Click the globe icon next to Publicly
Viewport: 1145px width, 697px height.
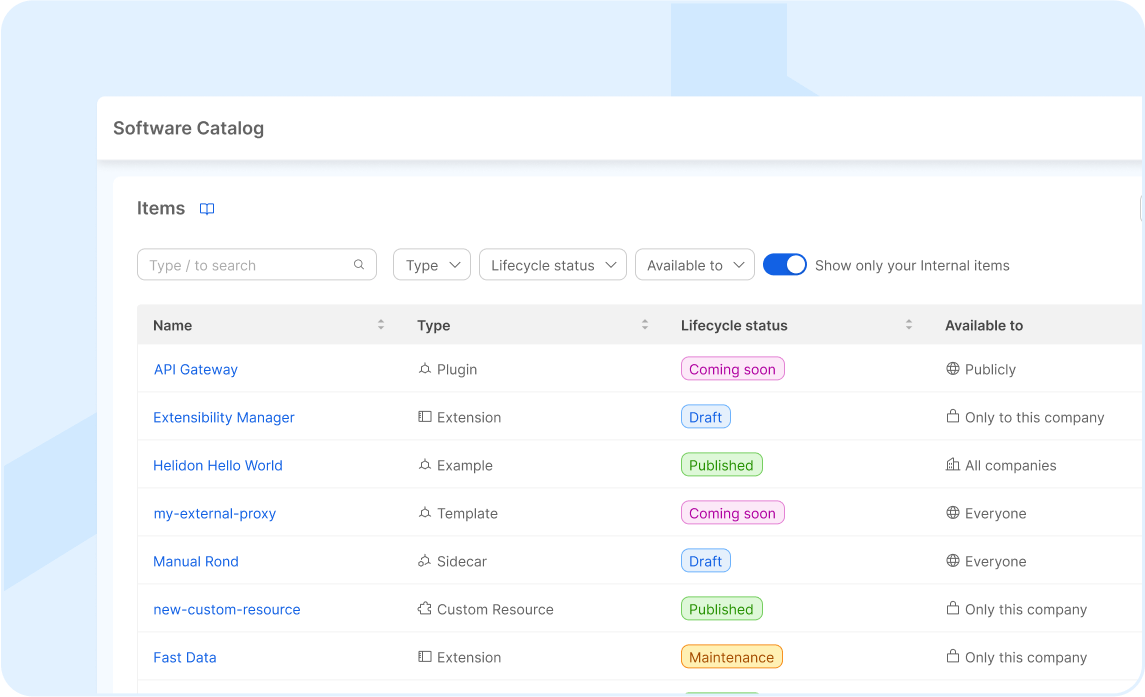tap(953, 369)
